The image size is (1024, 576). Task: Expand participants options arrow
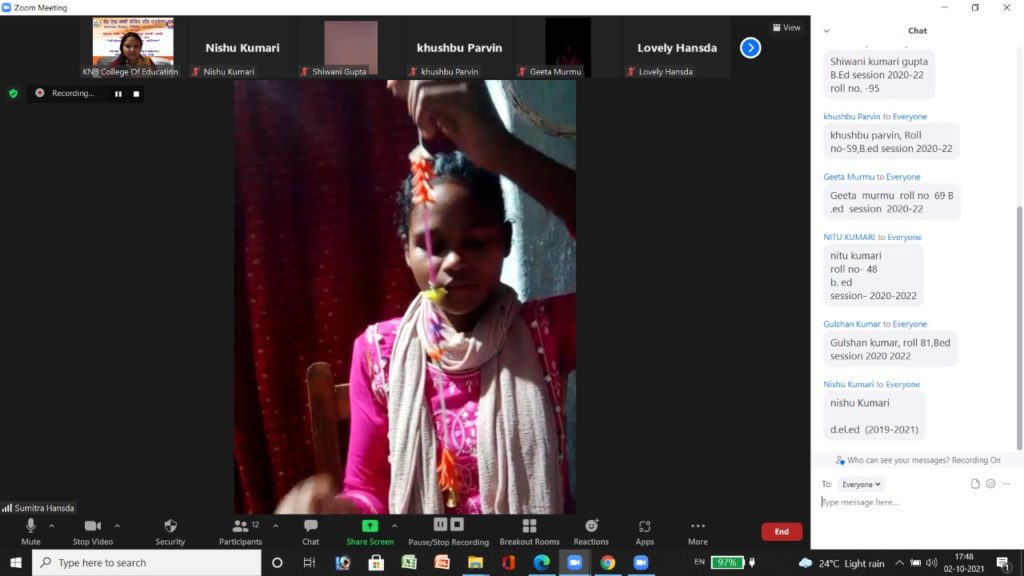pyautogui.click(x=276, y=526)
